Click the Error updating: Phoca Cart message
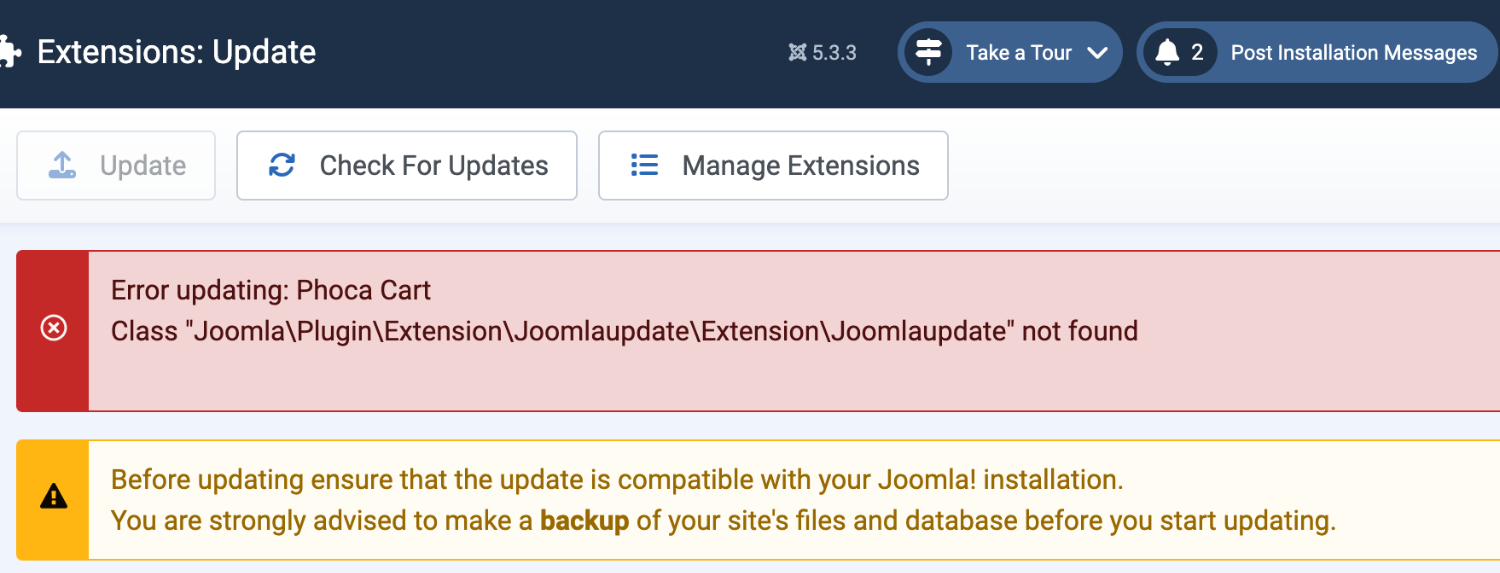Screen dimensions: 1500x573 (271, 291)
